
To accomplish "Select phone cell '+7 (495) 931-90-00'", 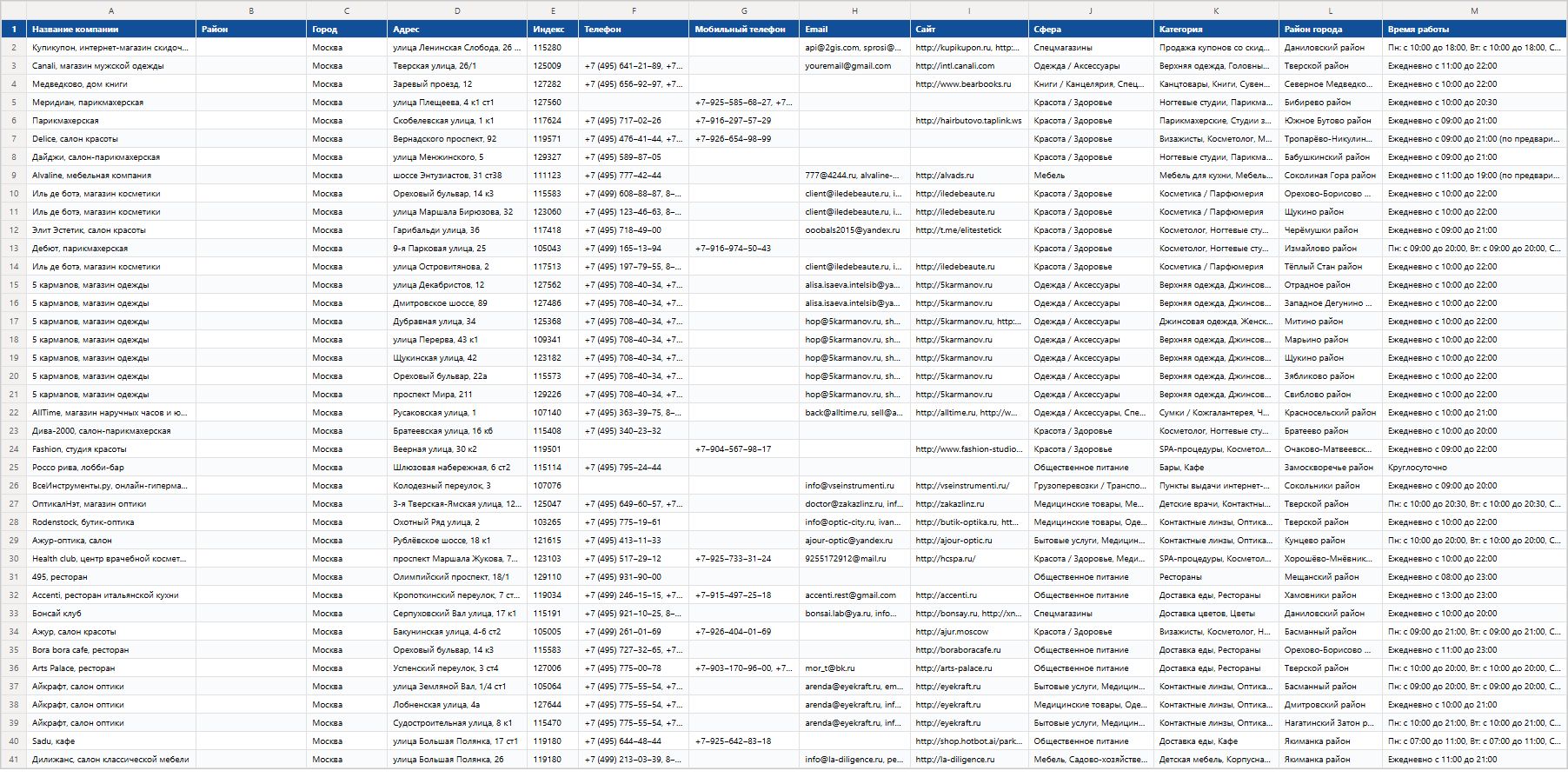I will tap(634, 577).
